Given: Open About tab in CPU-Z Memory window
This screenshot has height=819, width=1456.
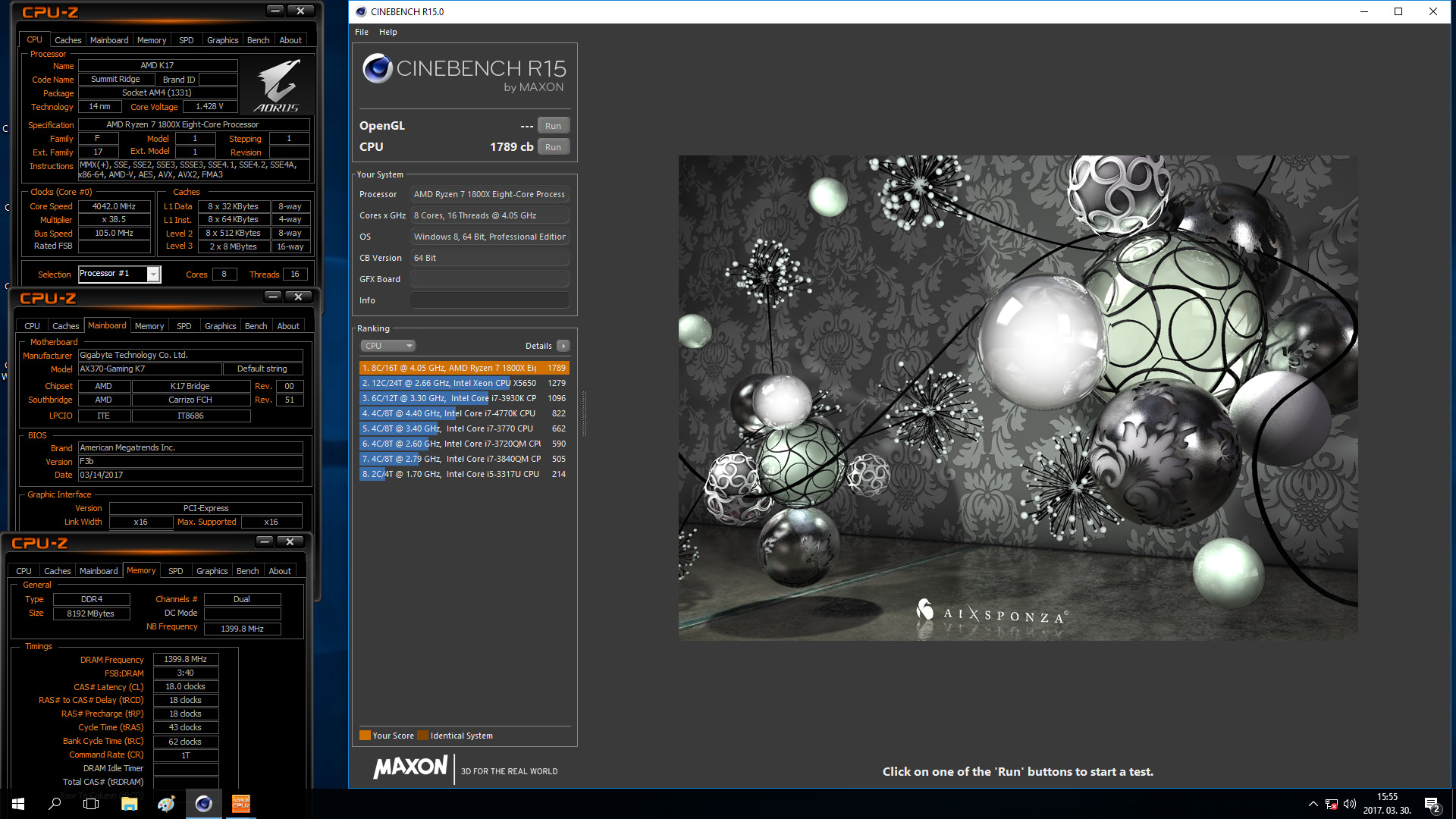Looking at the screenshot, I should (x=280, y=571).
